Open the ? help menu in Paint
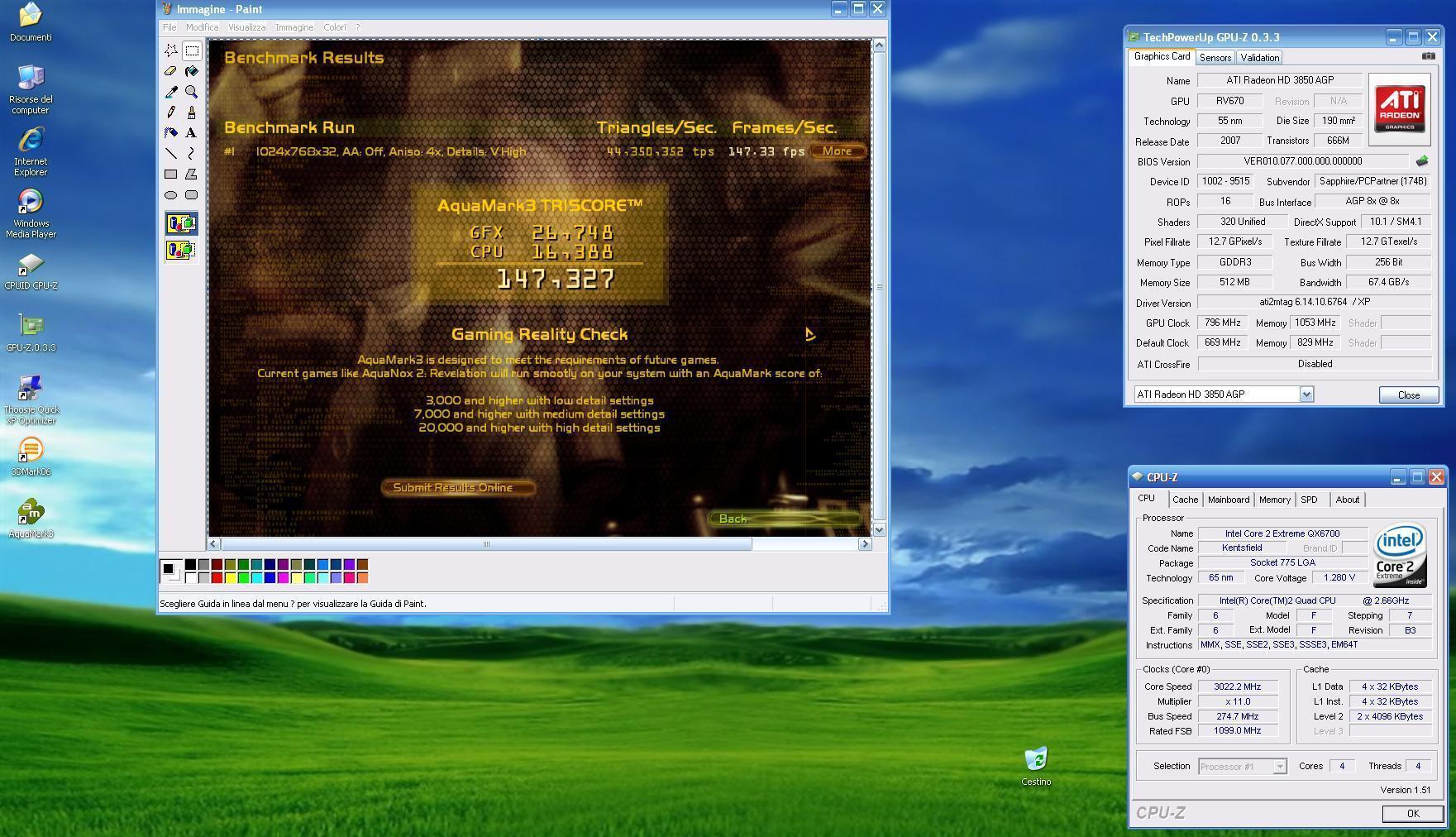The width and height of the screenshot is (1456, 837). click(358, 27)
